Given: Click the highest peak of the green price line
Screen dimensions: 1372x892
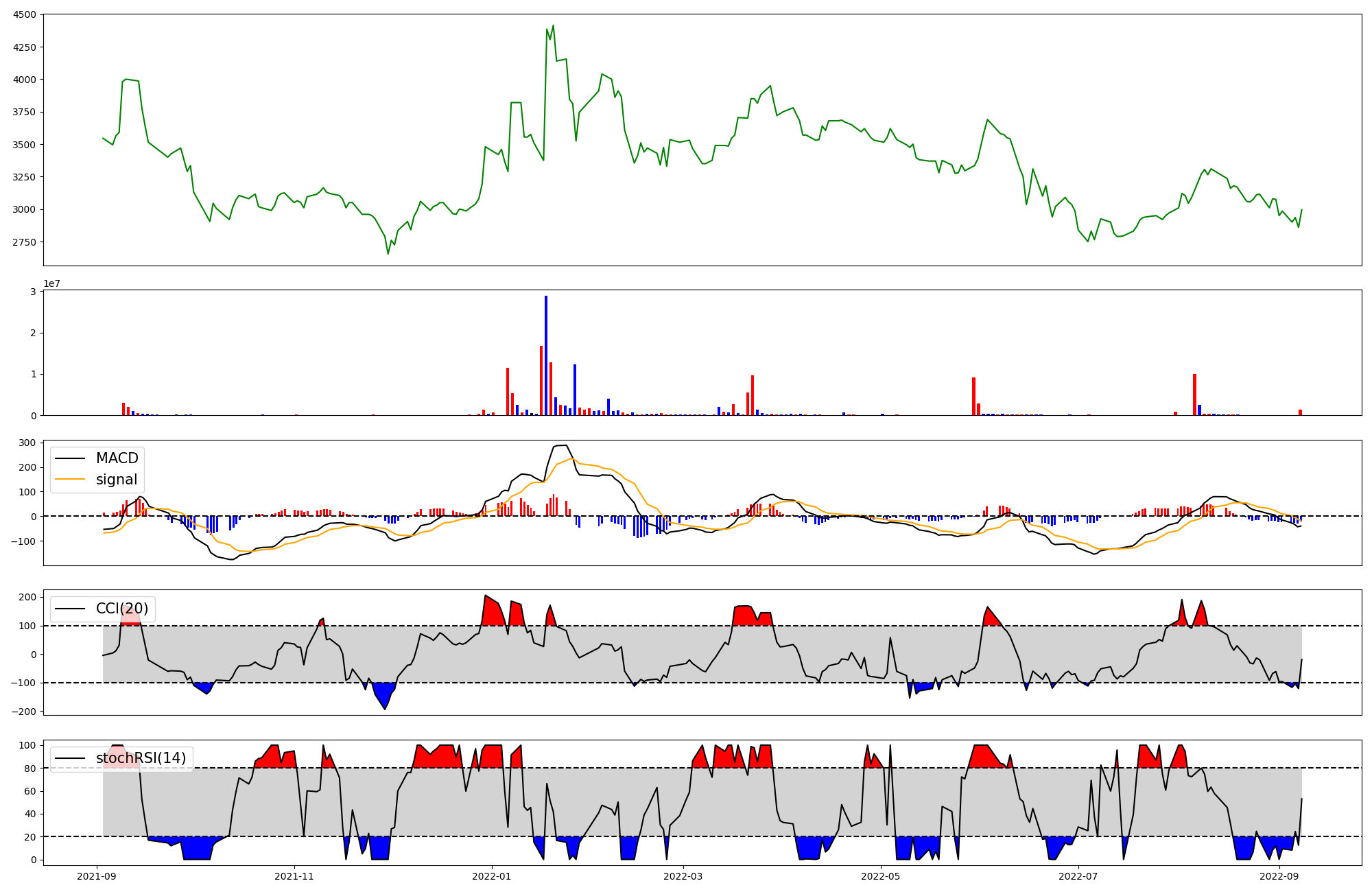Looking at the screenshot, I should [x=553, y=26].
